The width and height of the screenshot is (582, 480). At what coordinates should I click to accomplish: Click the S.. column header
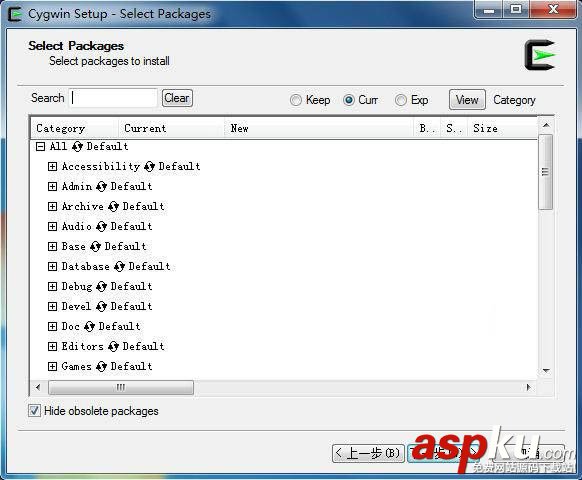(x=454, y=128)
